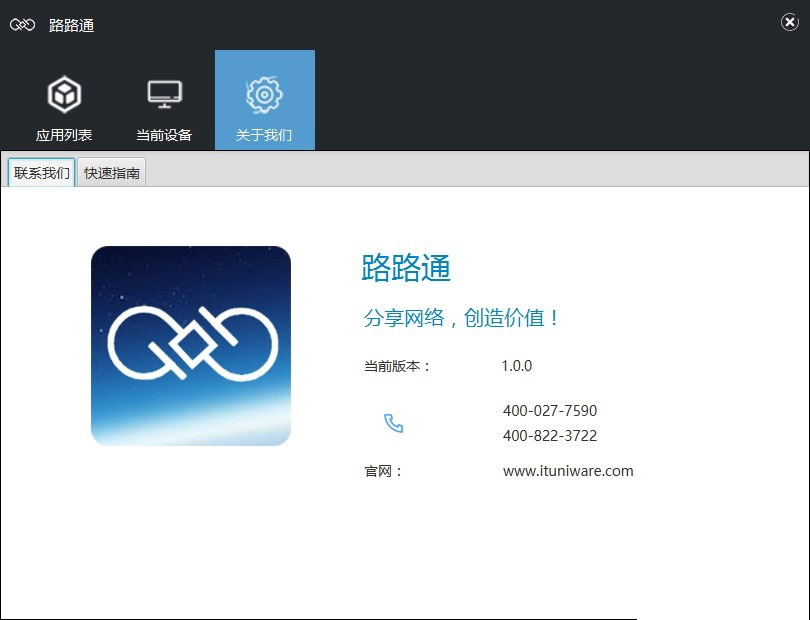810x620 pixels.
Task: Click the second hotline number 400-822-3722
Action: coord(549,436)
